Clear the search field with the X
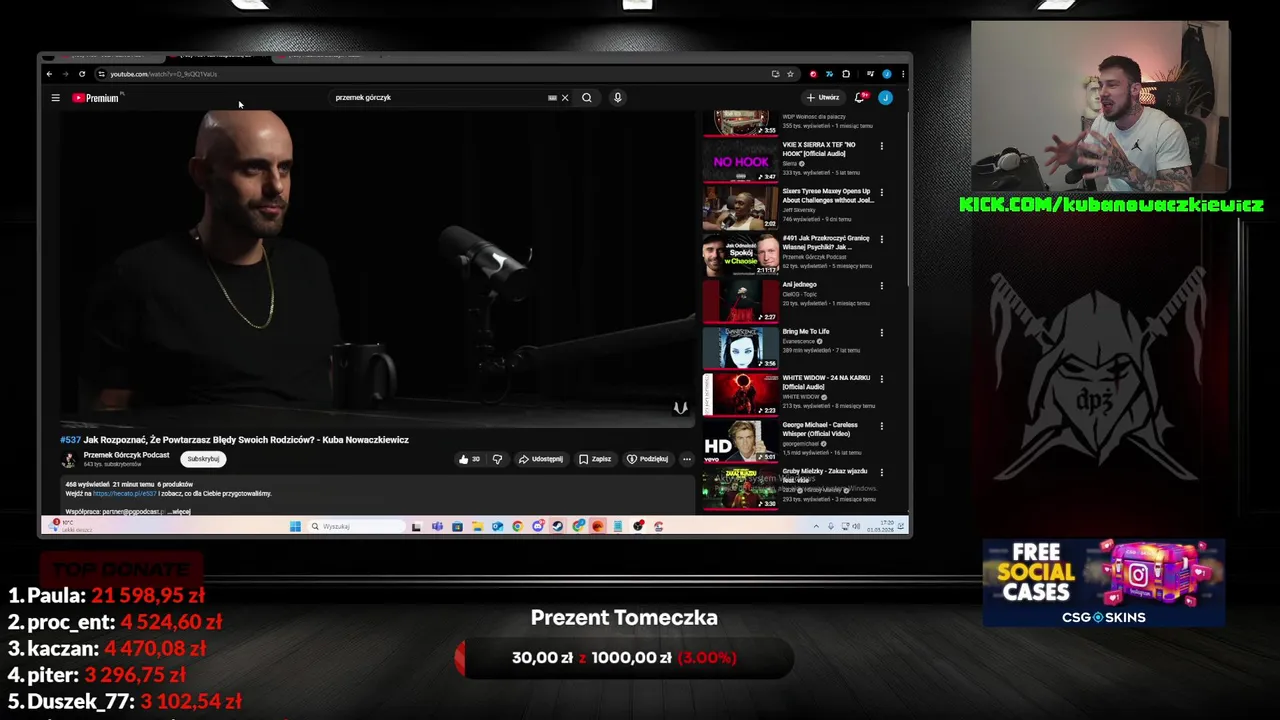Image resolution: width=1280 pixels, height=720 pixels. pyautogui.click(x=565, y=98)
